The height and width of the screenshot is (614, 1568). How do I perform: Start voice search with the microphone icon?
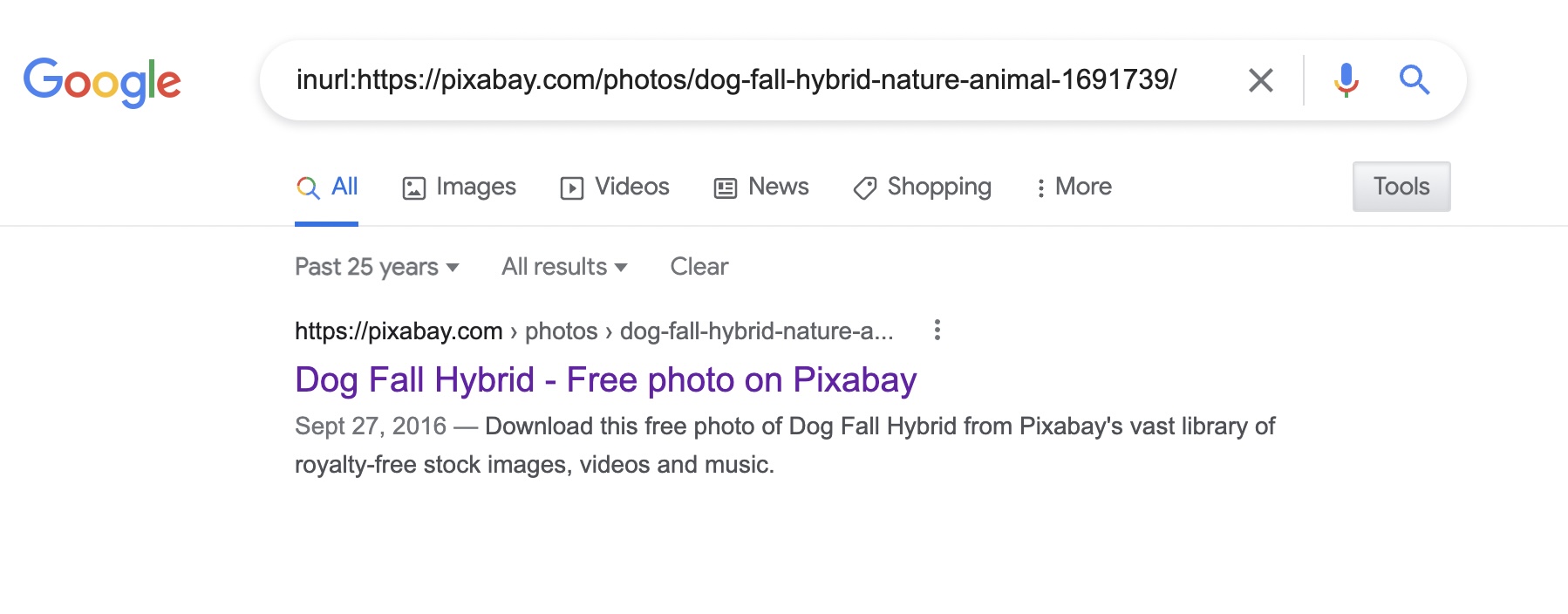[x=1346, y=80]
